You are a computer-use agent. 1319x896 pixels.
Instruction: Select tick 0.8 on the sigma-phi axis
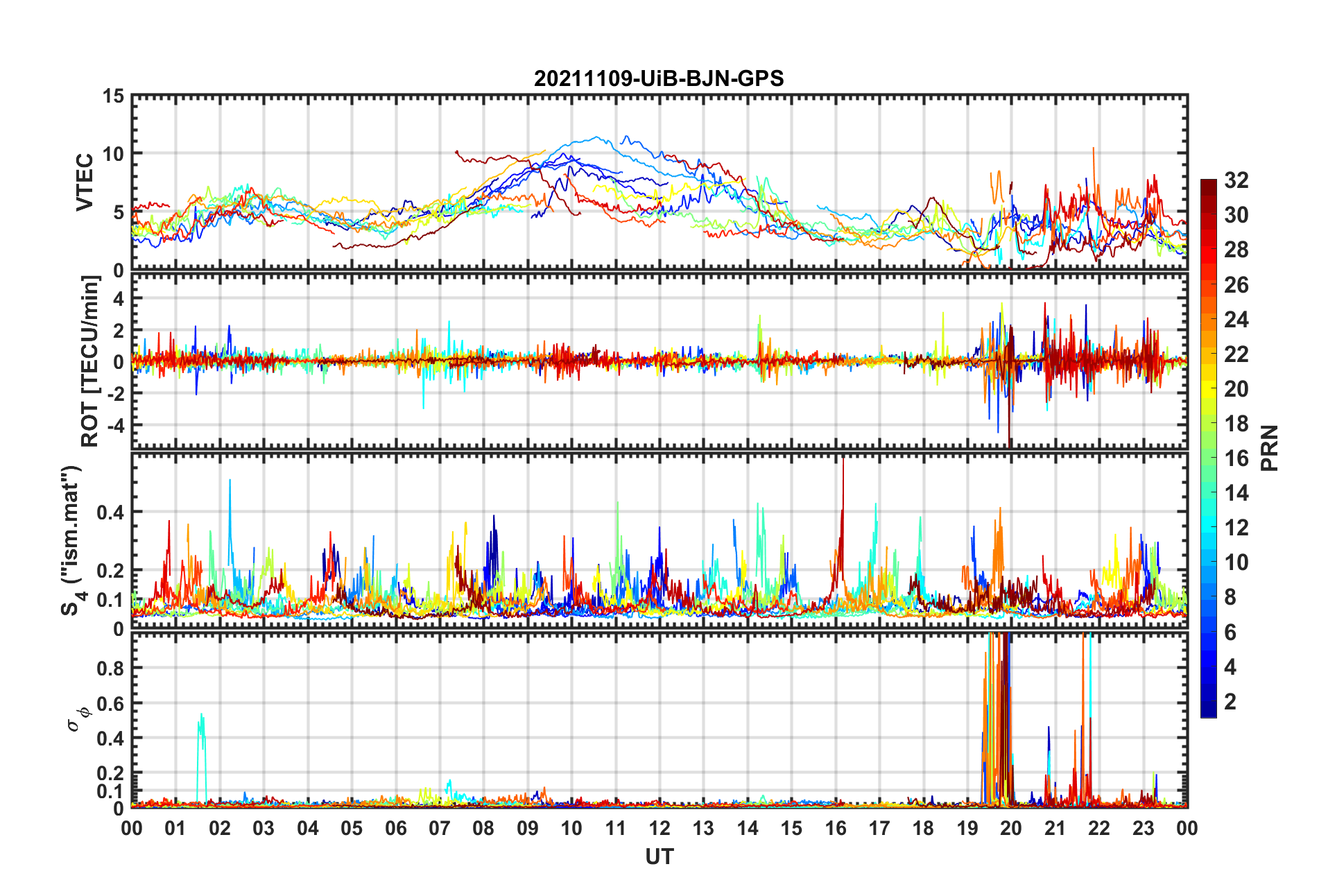[110, 669]
